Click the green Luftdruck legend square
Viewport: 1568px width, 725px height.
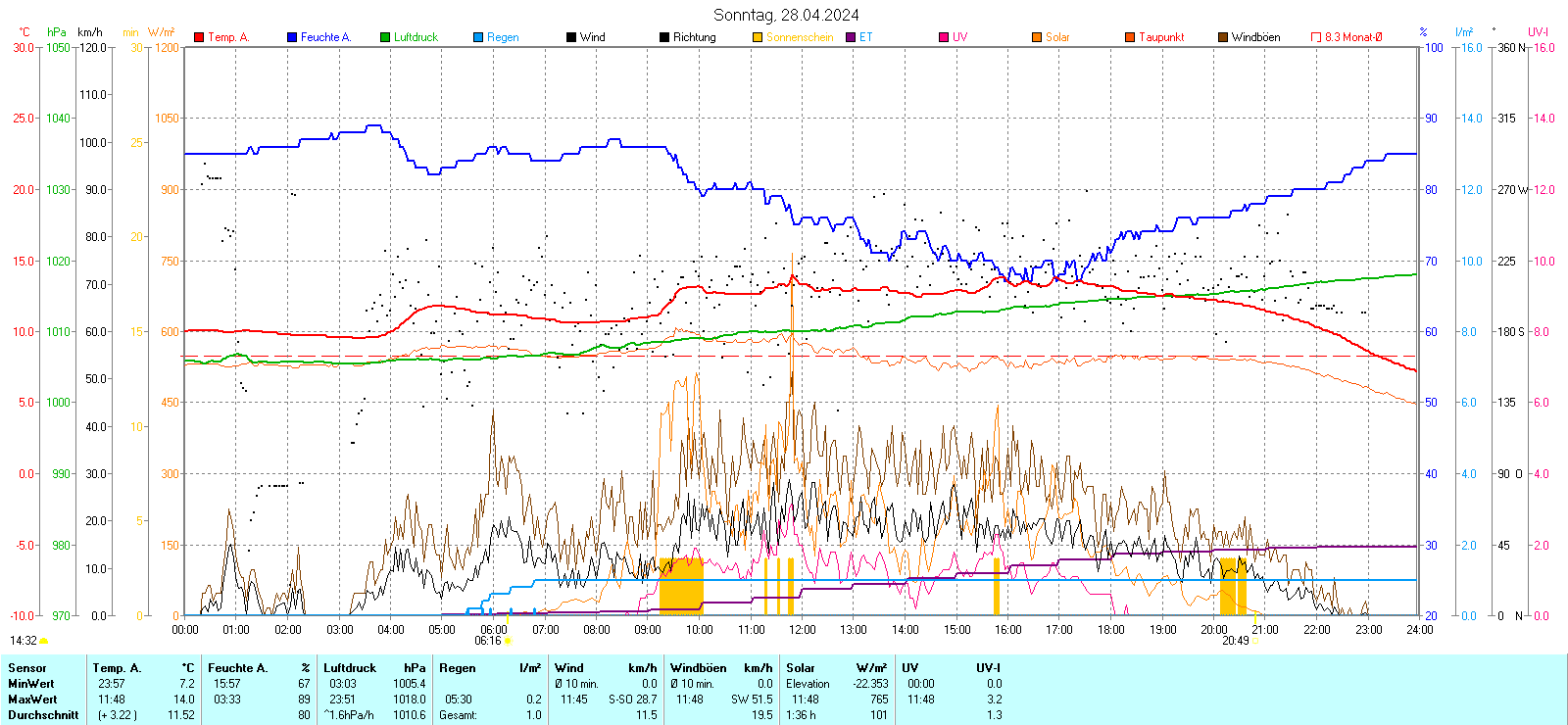tap(385, 37)
